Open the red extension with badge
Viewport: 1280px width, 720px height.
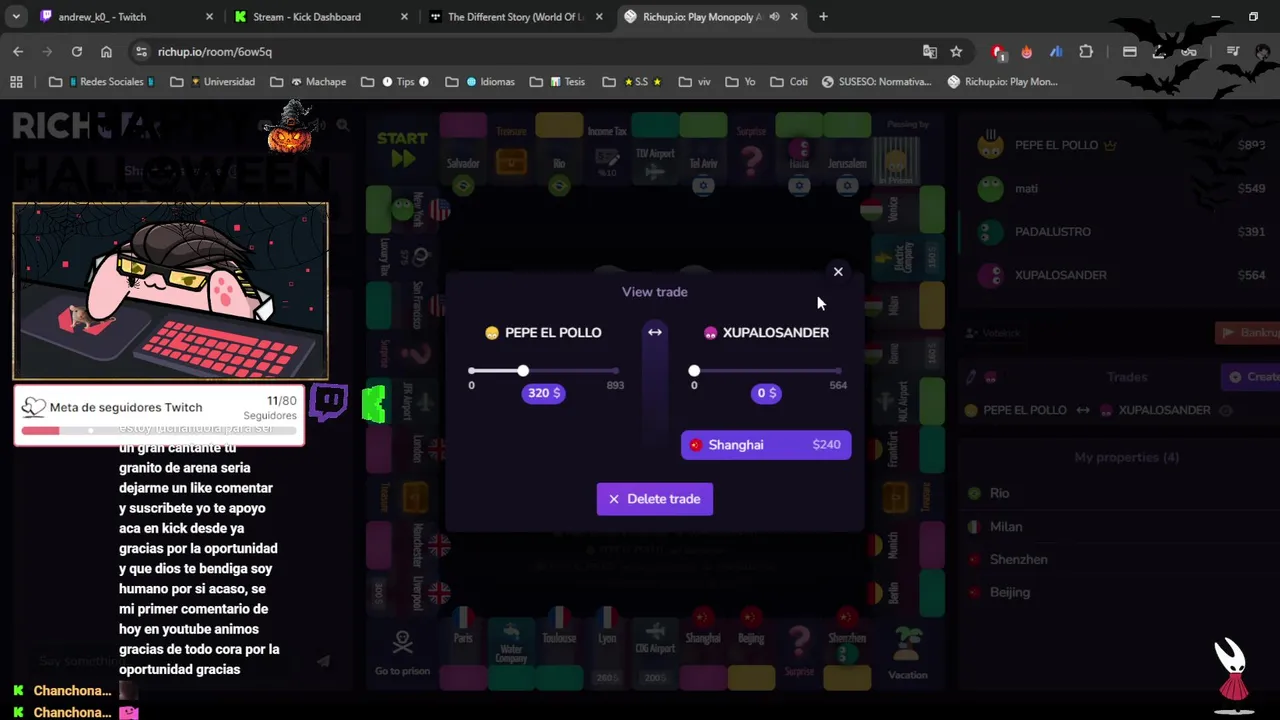coord(998,52)
